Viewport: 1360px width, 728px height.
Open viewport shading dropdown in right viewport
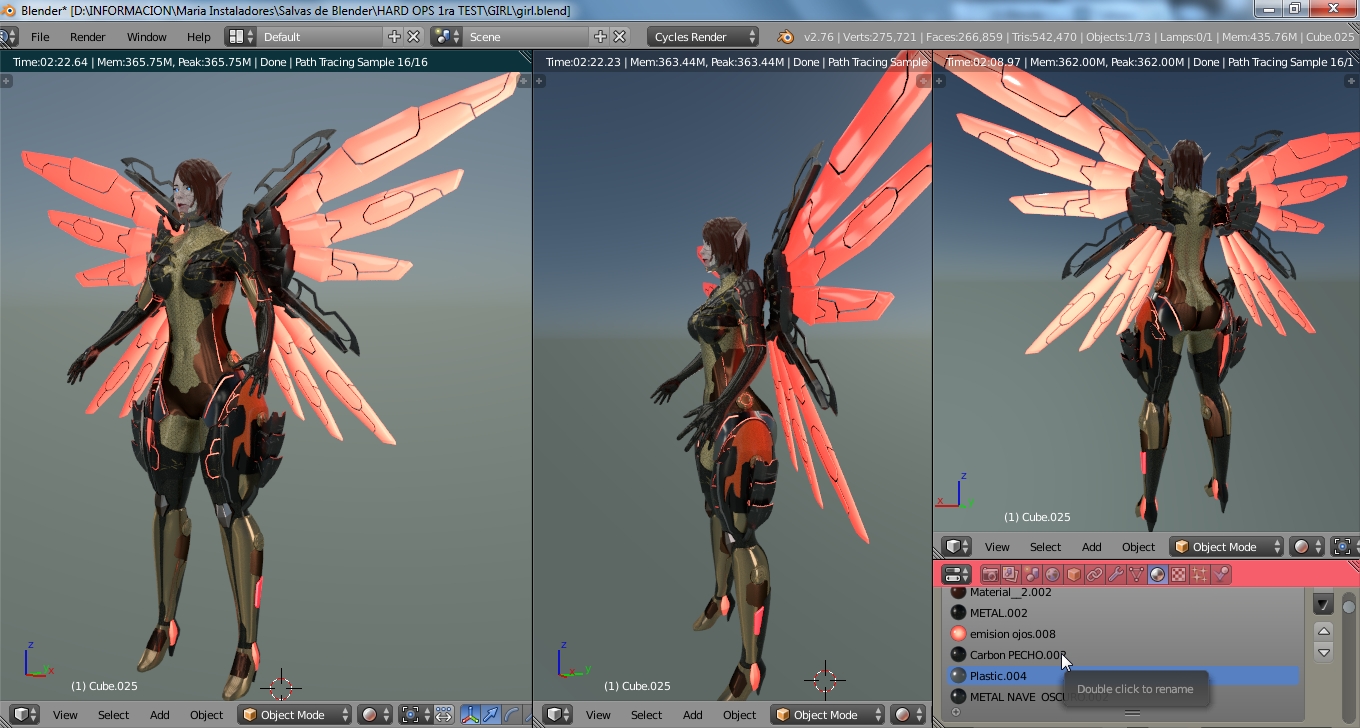point(1307,547)
